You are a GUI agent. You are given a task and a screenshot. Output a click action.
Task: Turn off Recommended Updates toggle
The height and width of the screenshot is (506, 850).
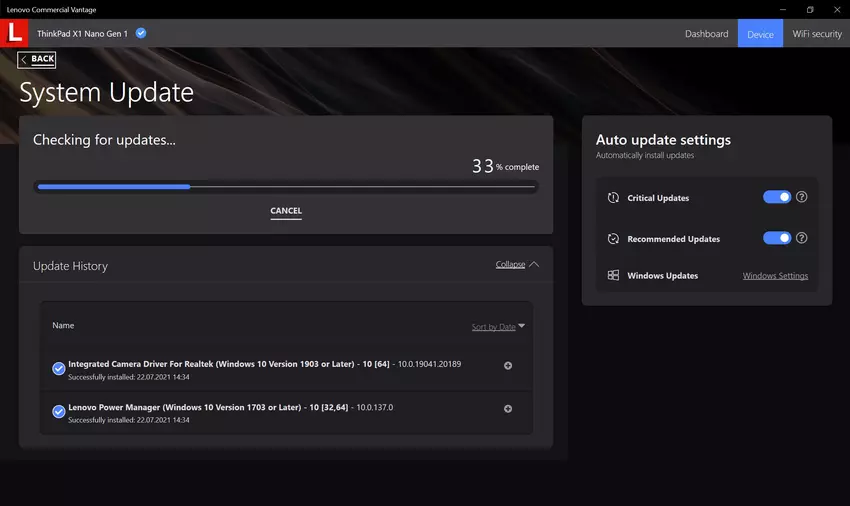point(777,238)
